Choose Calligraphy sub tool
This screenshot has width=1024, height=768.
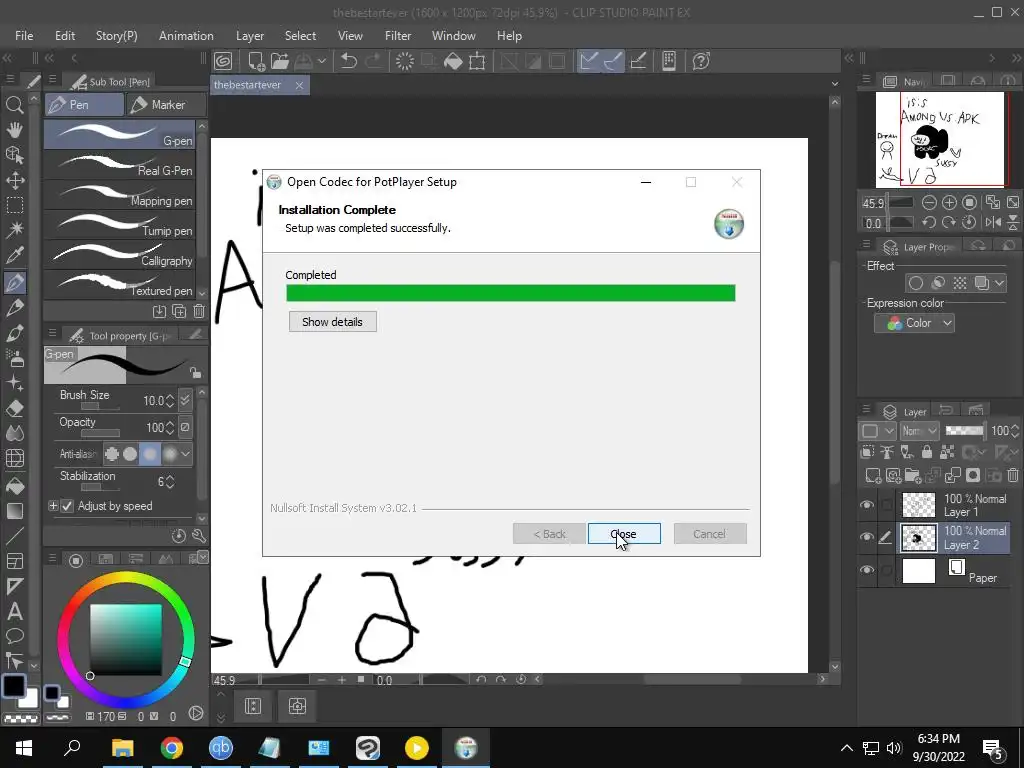pyautogui.click(x=120, y=255)
